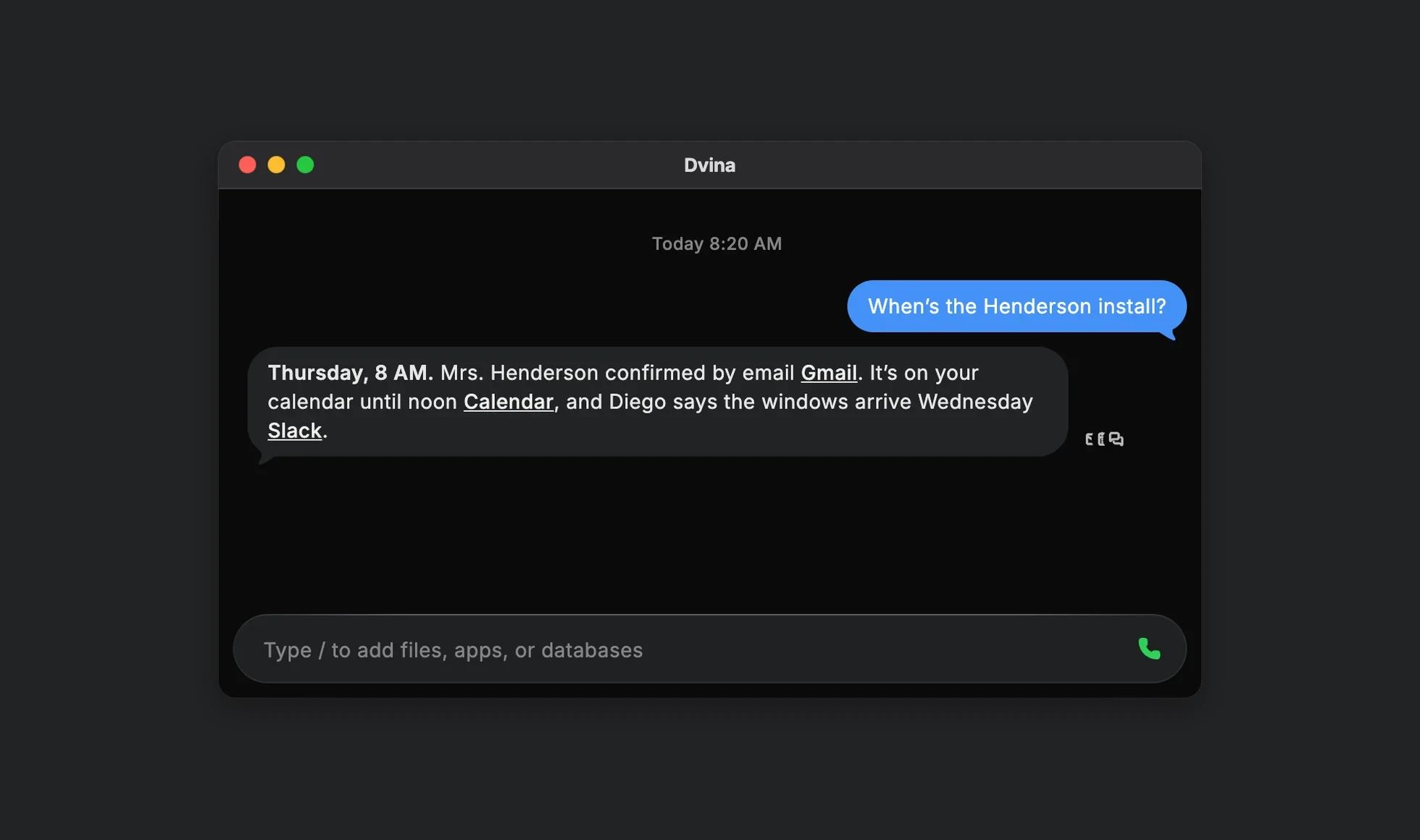Click the 'Today 8:20 AM' timestamp

pyautogui.click(x=717, y=243)
